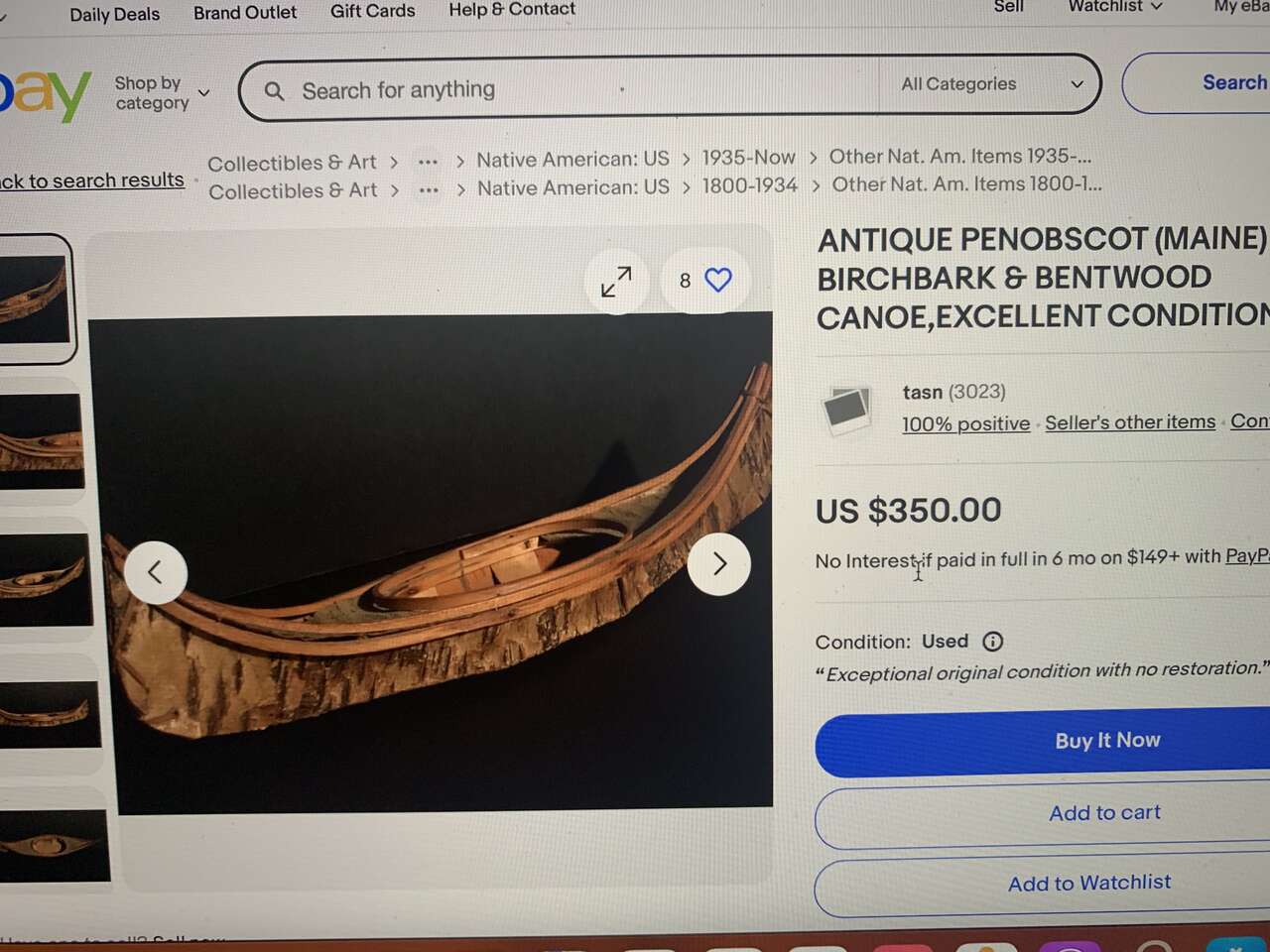The height and width of the screenshot is (952, 1270).
Task: Go to Gift Cards
Action: (x=373, y=11)
